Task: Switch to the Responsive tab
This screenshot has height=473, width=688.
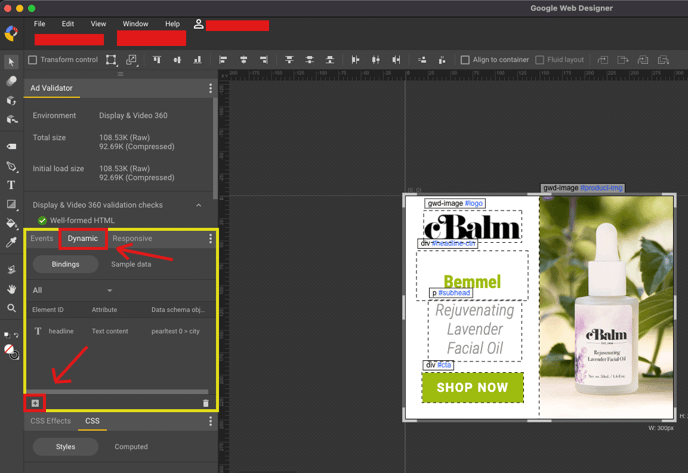Action: pyautogui.click(x=132, y=238)
